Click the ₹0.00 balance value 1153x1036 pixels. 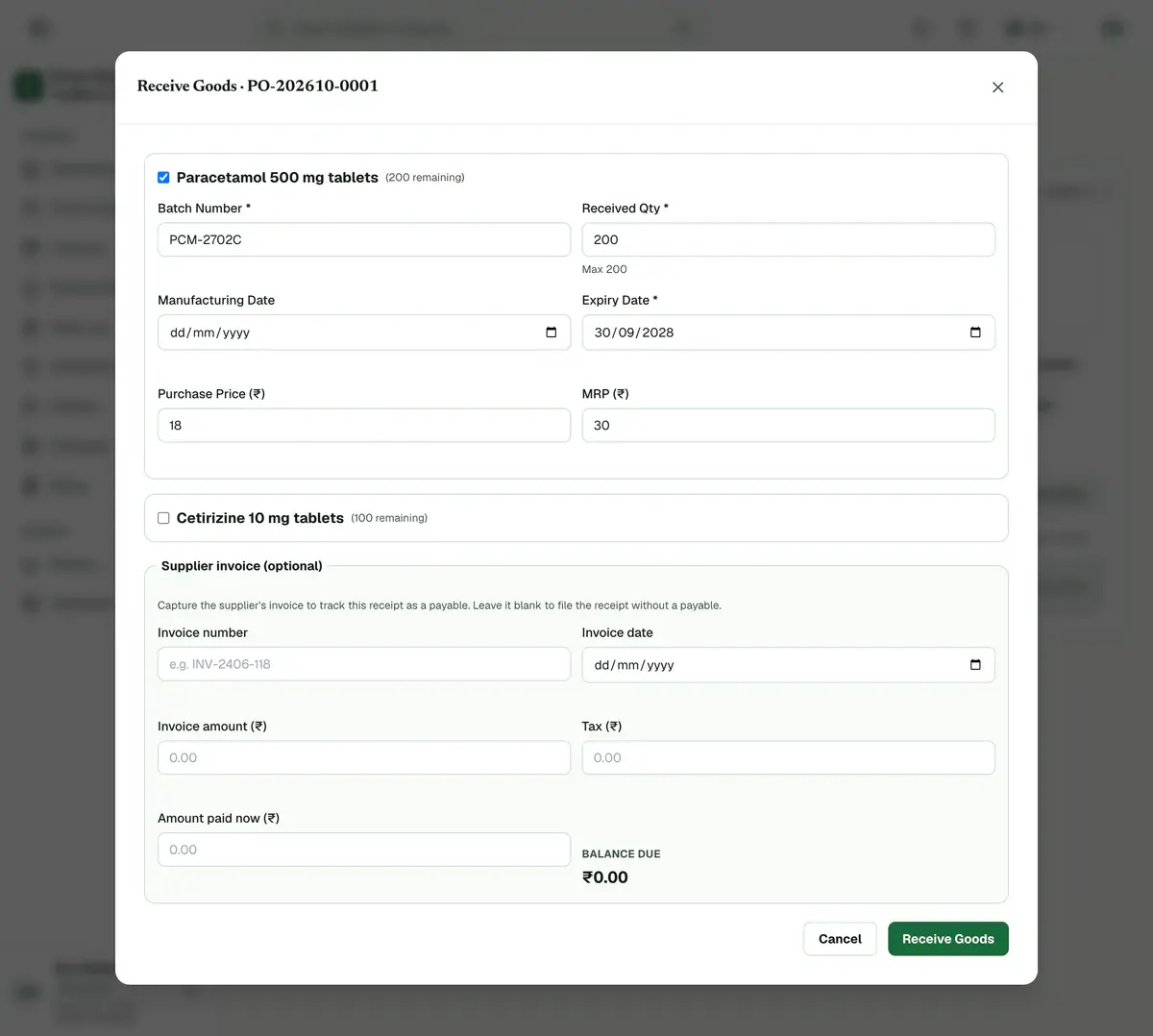click(x=605, y=877)
